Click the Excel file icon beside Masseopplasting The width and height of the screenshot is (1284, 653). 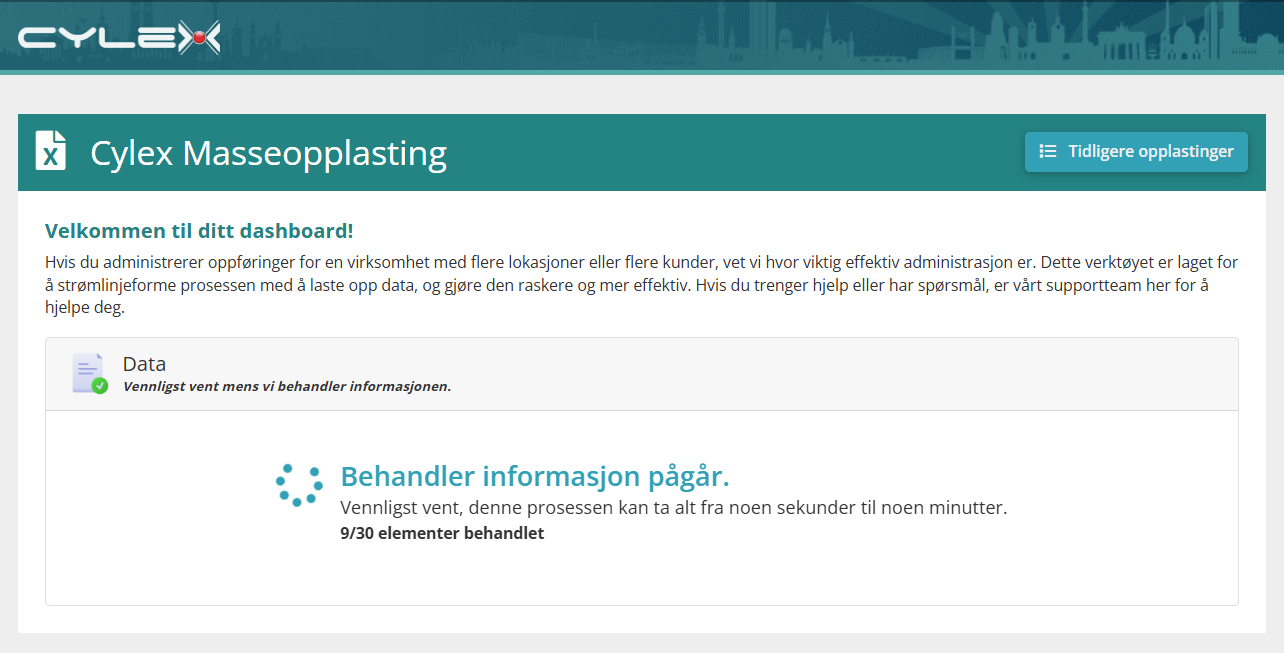51,151
